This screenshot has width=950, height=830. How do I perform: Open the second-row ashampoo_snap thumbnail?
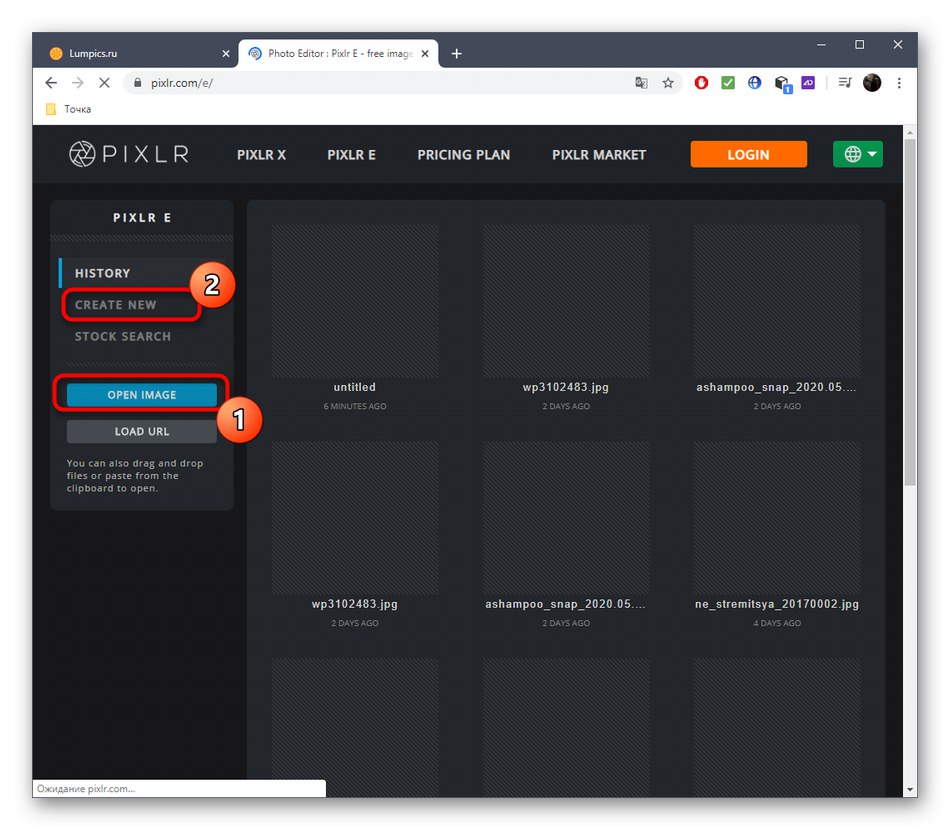[566, 517]
